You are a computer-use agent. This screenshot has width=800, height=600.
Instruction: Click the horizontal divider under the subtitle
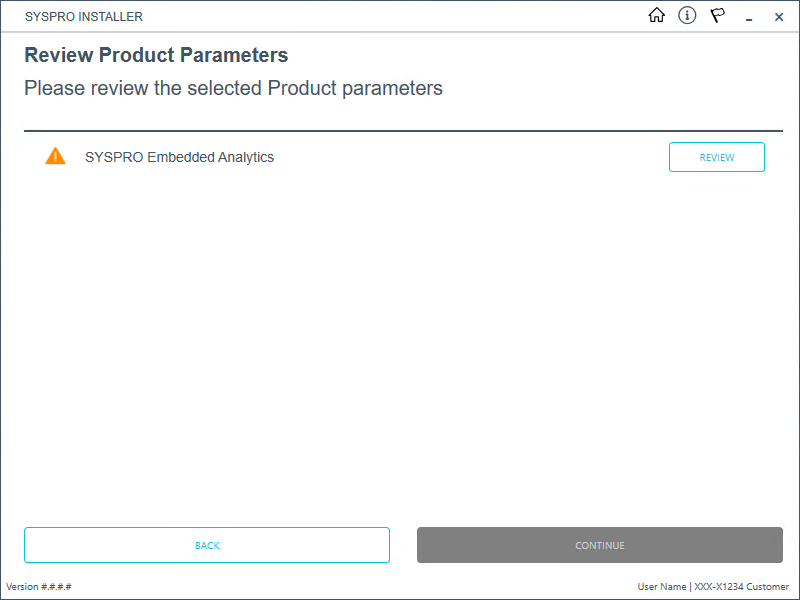coord(403,131)
